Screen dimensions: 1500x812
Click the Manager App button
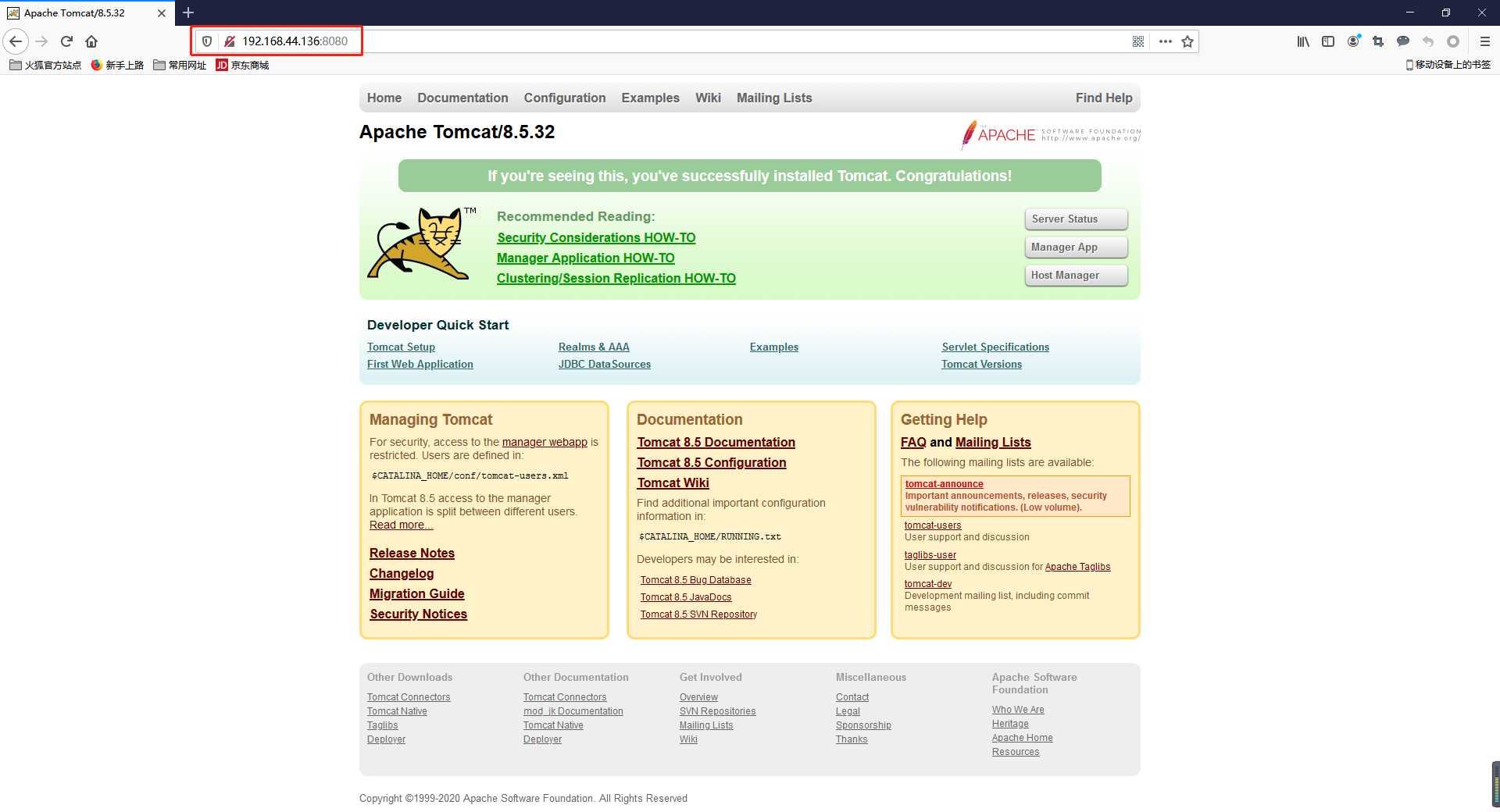pyautogui.click(x=1076, y=248)
